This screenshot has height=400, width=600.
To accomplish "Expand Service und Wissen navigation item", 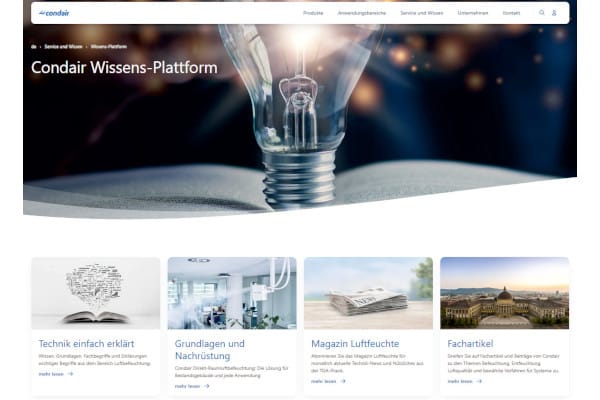I will click(x=422, y=13).
